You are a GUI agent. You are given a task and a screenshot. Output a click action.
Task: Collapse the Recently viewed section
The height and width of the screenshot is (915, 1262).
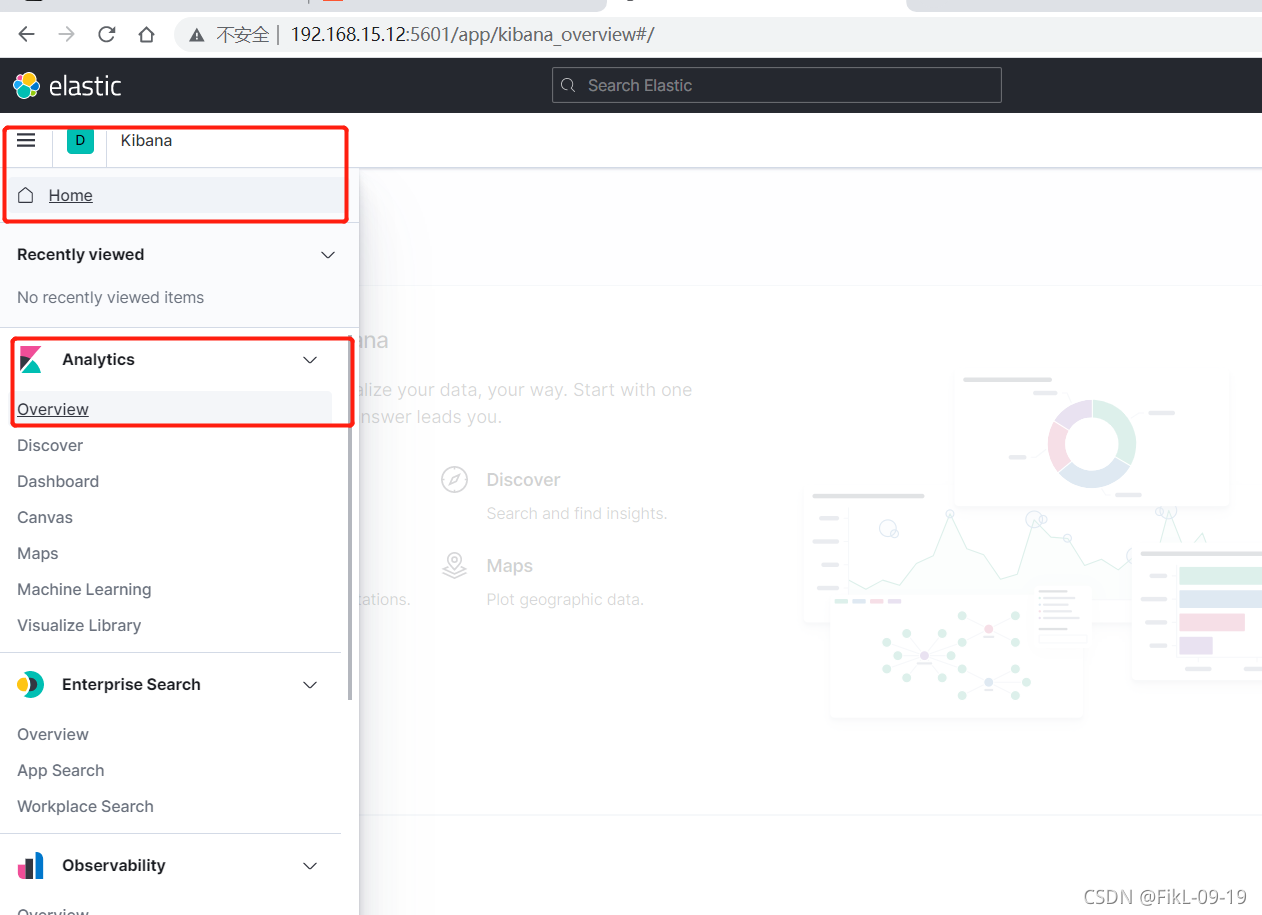[328, 255]
